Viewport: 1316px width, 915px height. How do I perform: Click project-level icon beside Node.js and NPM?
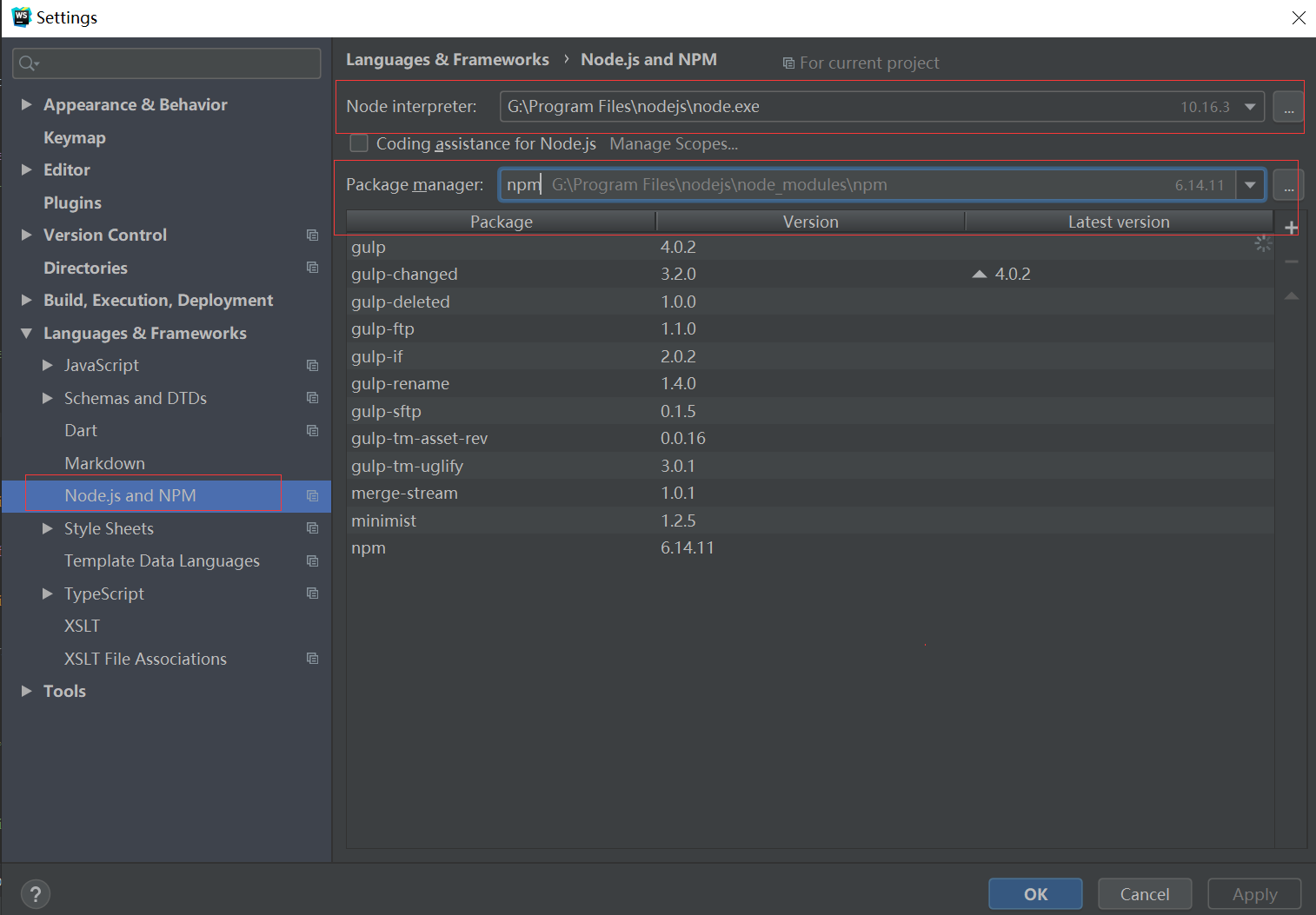pyautogui.click(x=313, y=496)
